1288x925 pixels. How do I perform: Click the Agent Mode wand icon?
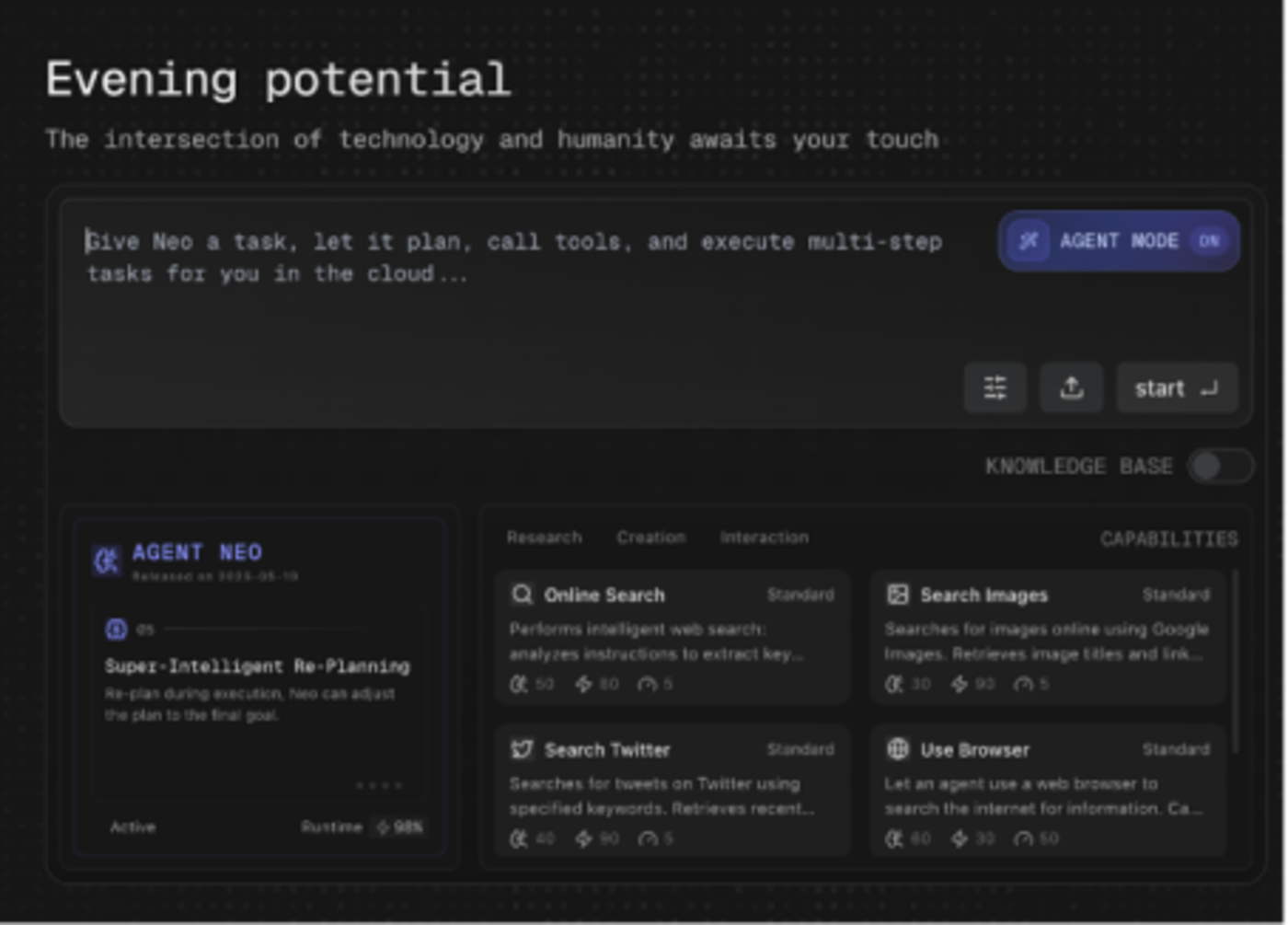(1029, 241)
